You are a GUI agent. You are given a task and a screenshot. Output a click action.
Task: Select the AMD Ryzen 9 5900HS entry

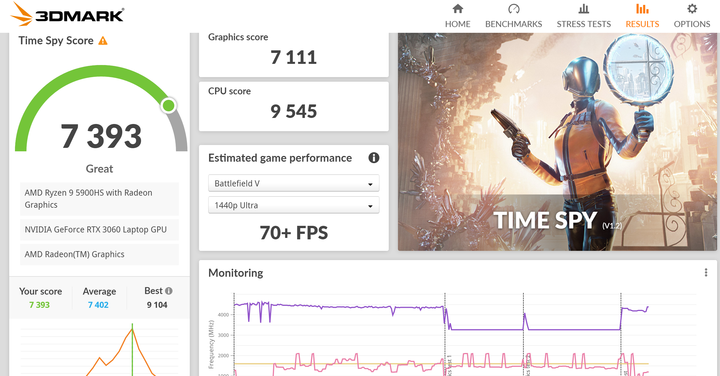[100, 199]
